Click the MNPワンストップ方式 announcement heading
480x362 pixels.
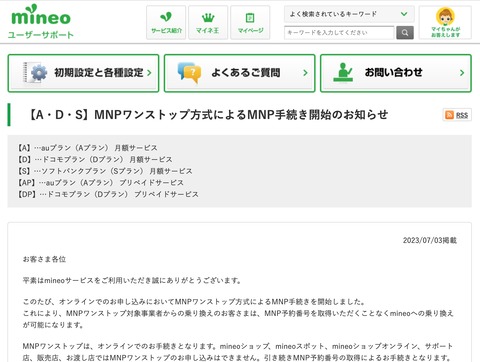pyautogui.click(x=208, y=115)
